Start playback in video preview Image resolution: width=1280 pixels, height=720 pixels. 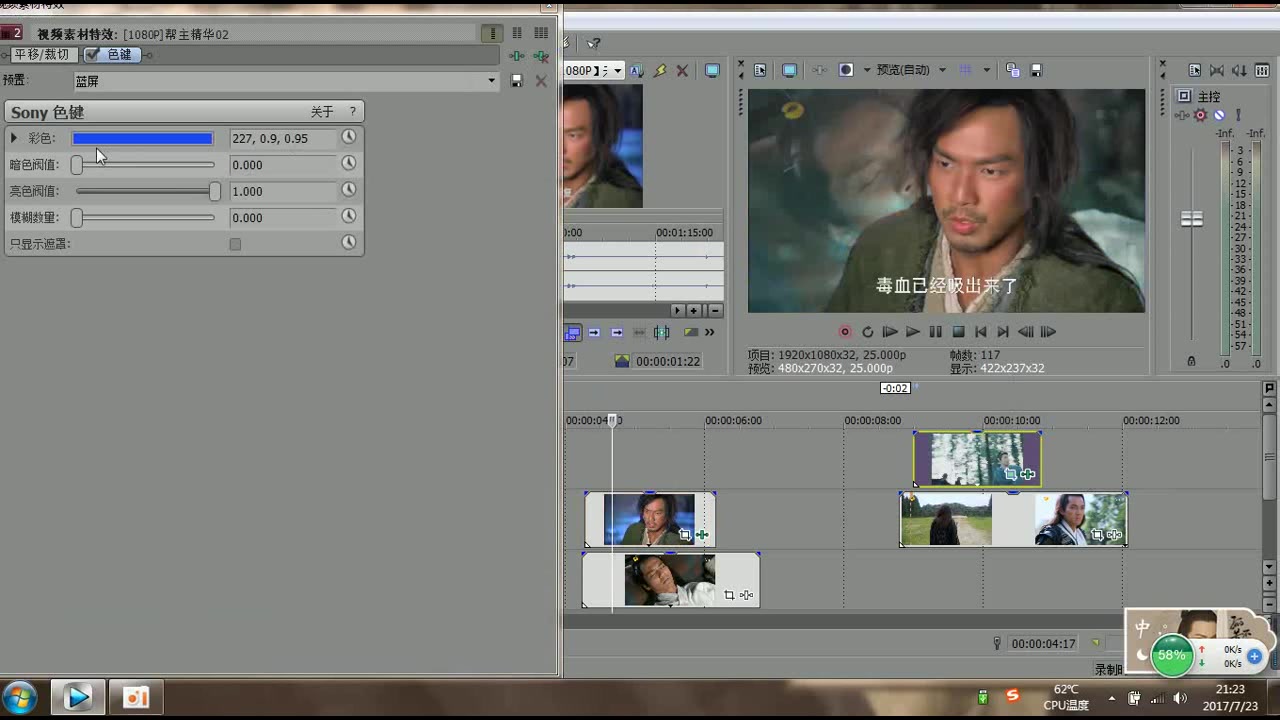click(912, 332)
